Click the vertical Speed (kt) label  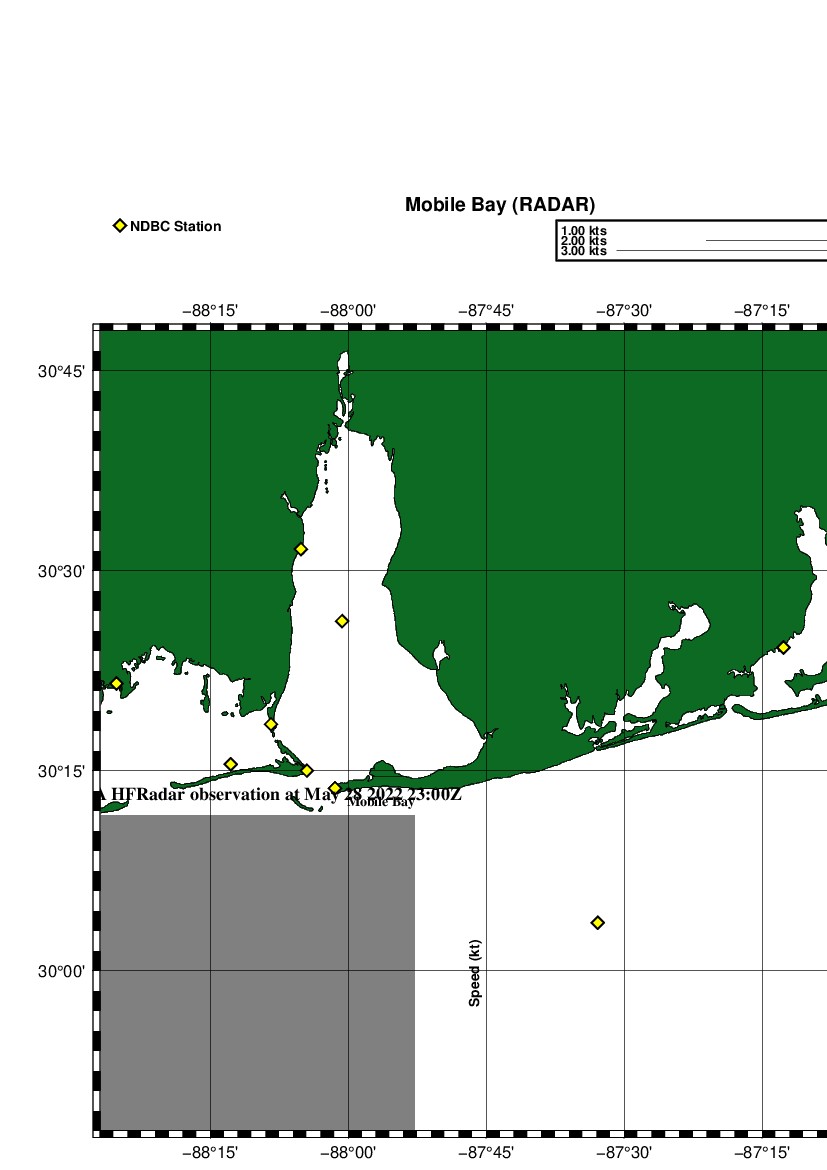(x=475, y=973)
